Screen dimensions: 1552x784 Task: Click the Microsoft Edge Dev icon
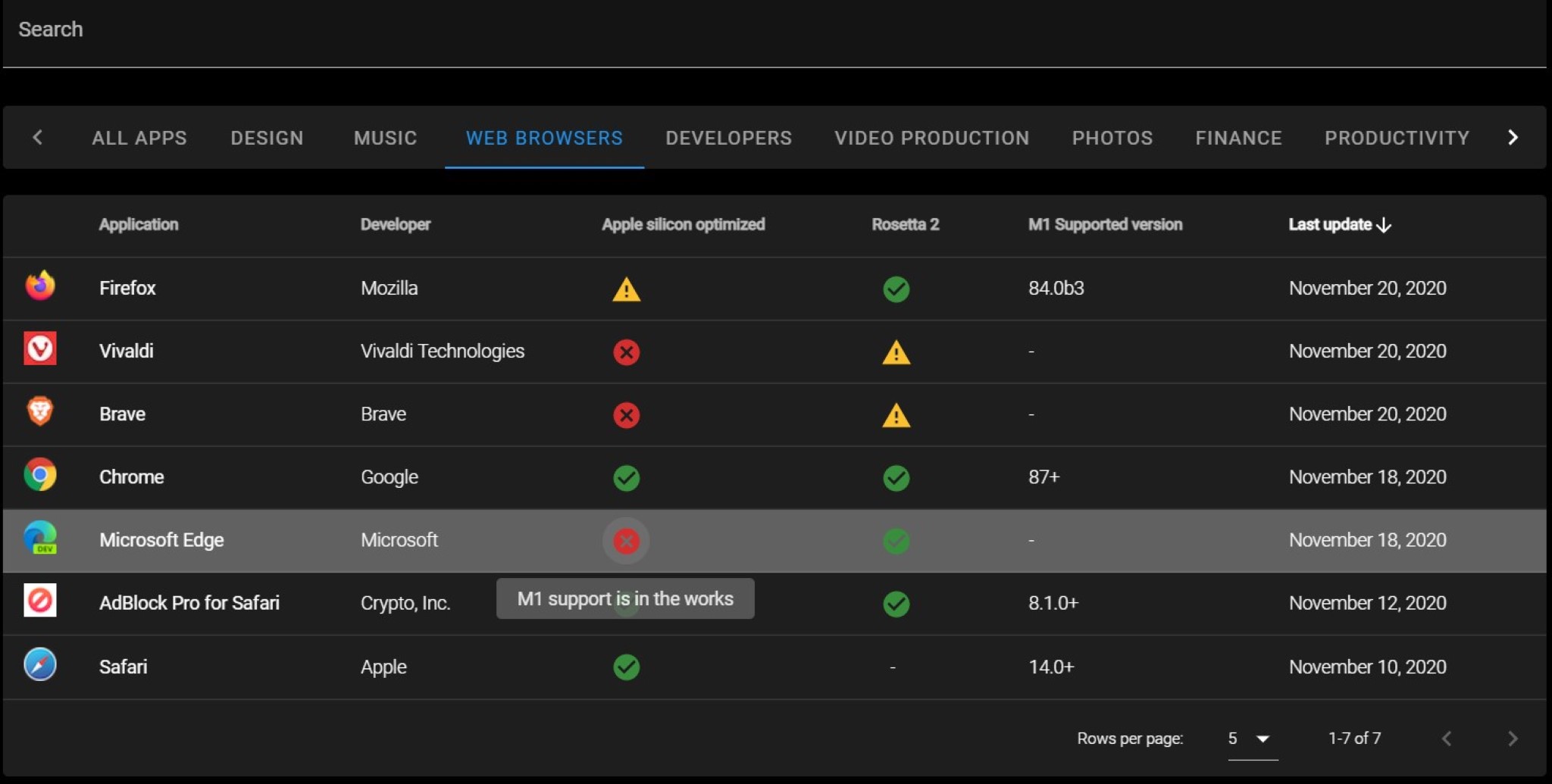pyautogui.click(x=40, y=538)
